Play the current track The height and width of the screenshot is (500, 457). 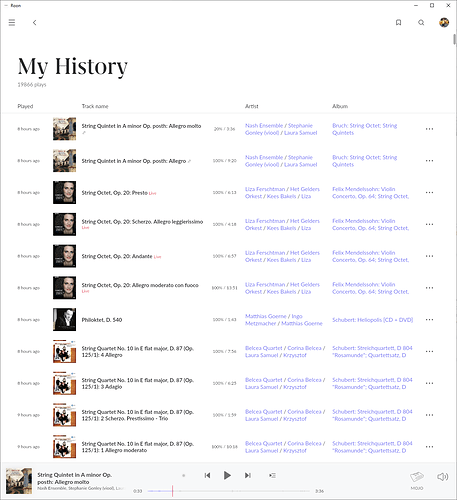(227, 475)
